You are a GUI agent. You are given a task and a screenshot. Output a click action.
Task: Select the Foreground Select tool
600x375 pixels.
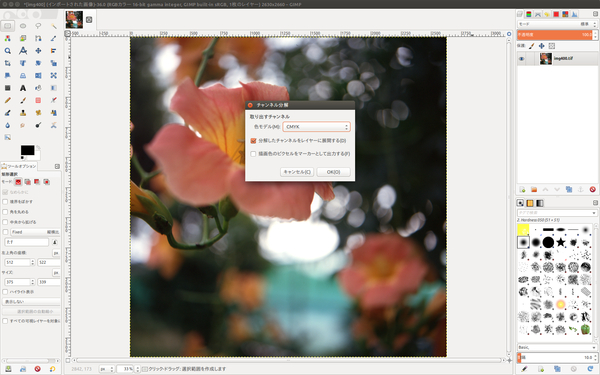[23, 38]
